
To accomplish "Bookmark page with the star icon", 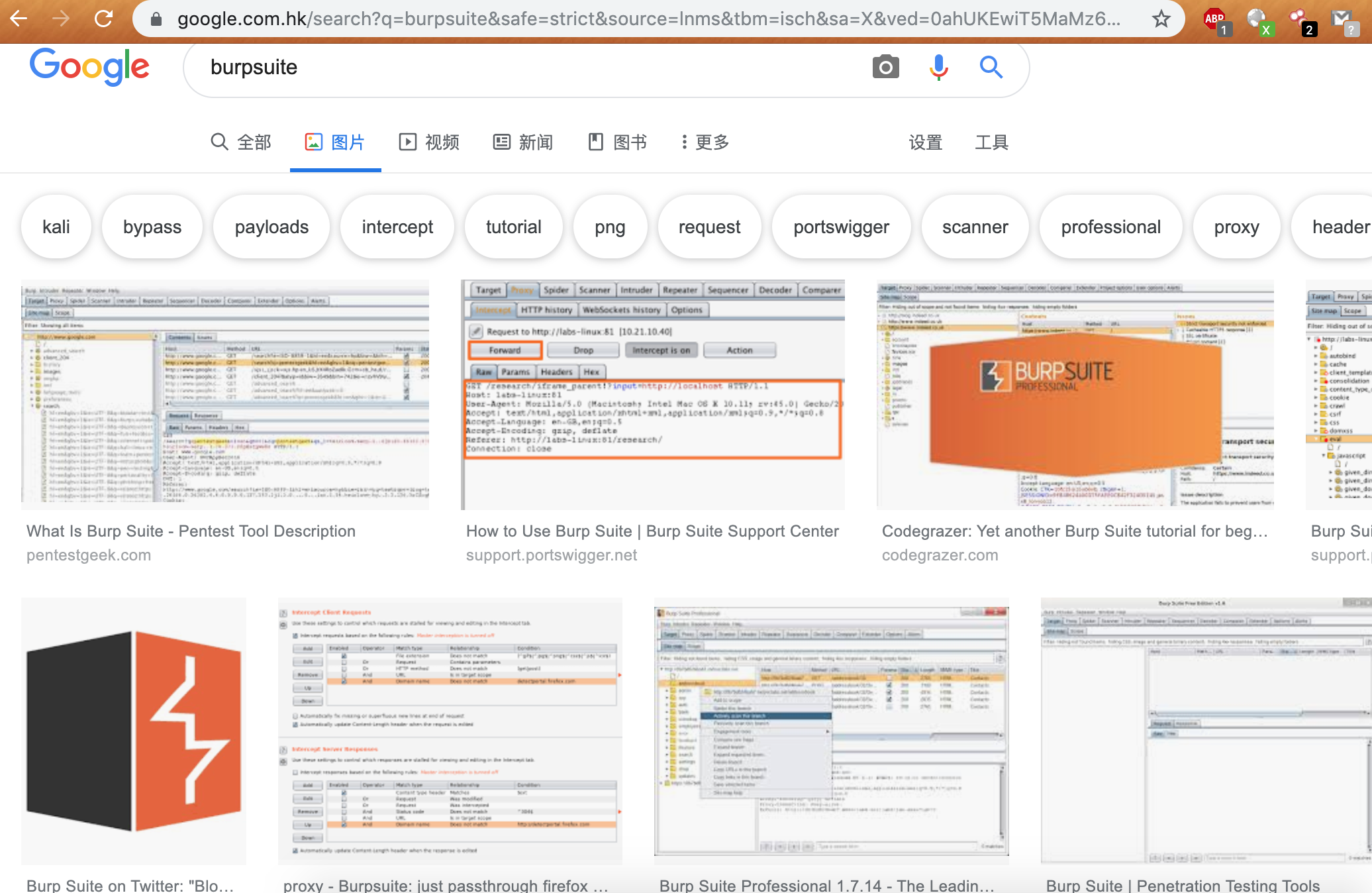I will pyautogui.click(x=1161, y=19).
